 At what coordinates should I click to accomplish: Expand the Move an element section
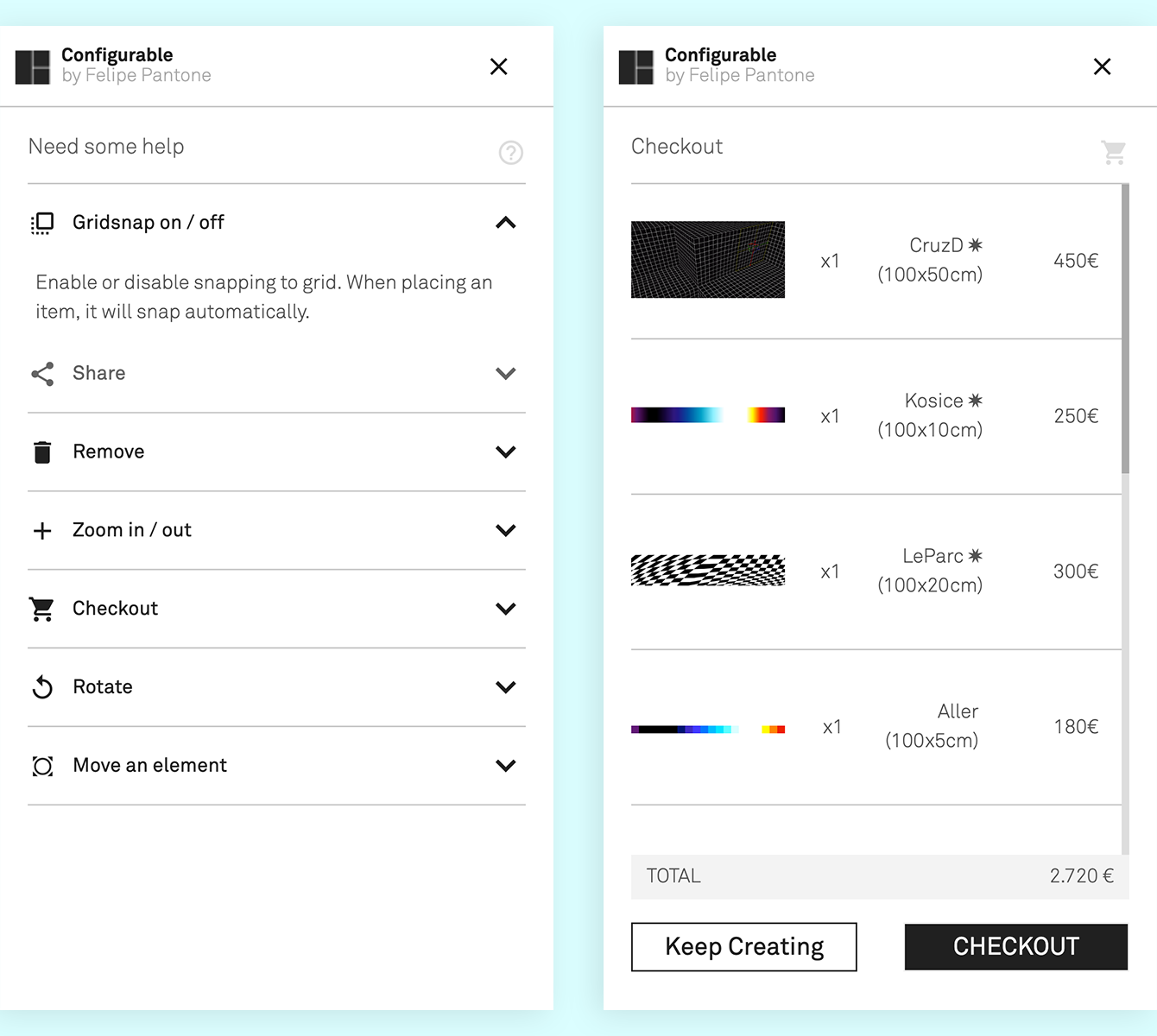coord(506,766)
